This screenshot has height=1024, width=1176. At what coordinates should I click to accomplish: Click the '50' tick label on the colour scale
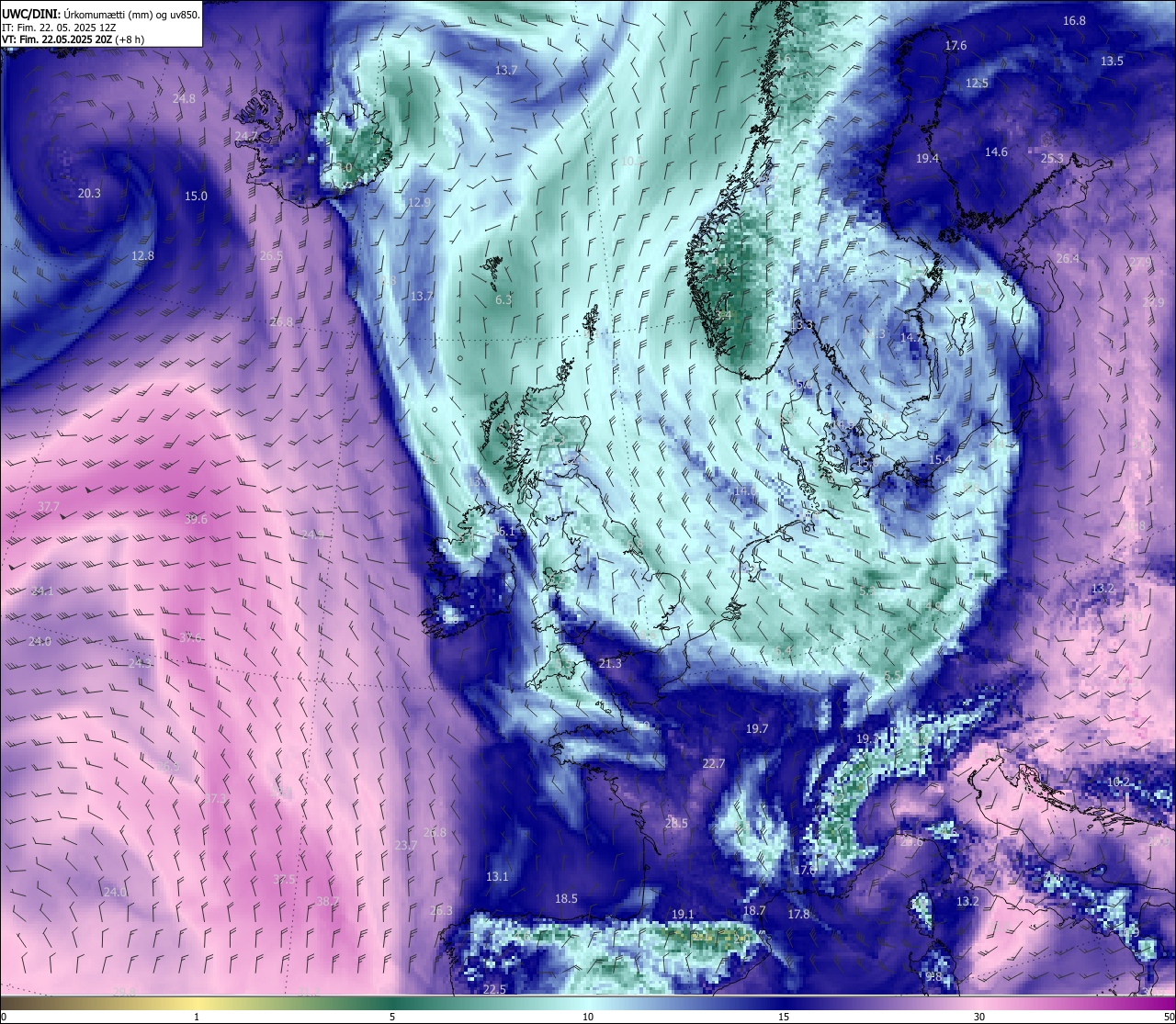click(x=1169, y=1016)
